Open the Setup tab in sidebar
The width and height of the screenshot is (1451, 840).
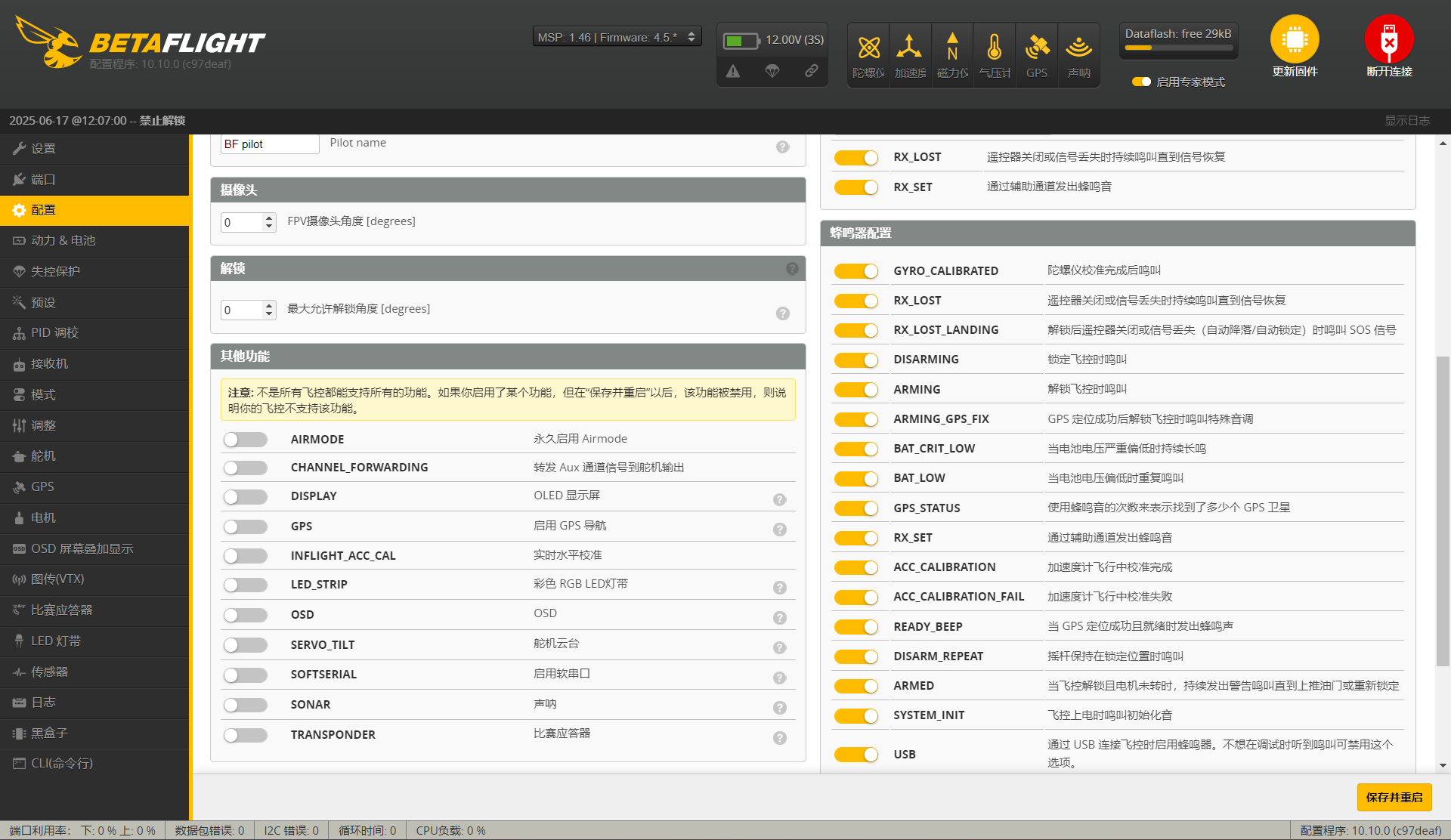tap(94, 149)
